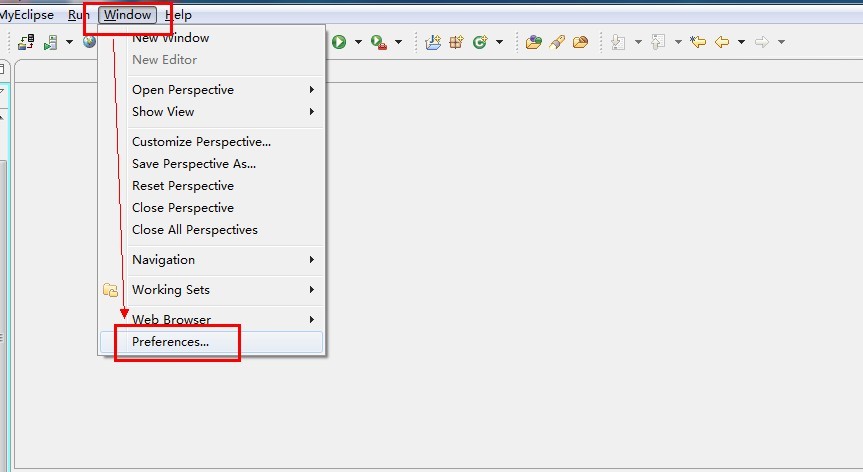This screenshot has height=472, width=863.
Task: Click the External Tools run icon
Action: [x=379, y=42]
